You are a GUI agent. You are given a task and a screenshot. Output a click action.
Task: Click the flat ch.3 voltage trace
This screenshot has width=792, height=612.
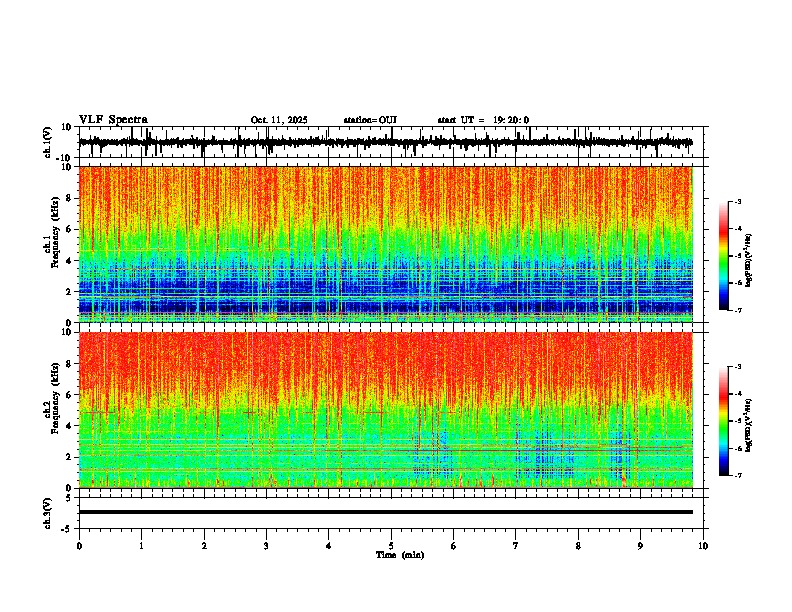[x=385, y=512]
